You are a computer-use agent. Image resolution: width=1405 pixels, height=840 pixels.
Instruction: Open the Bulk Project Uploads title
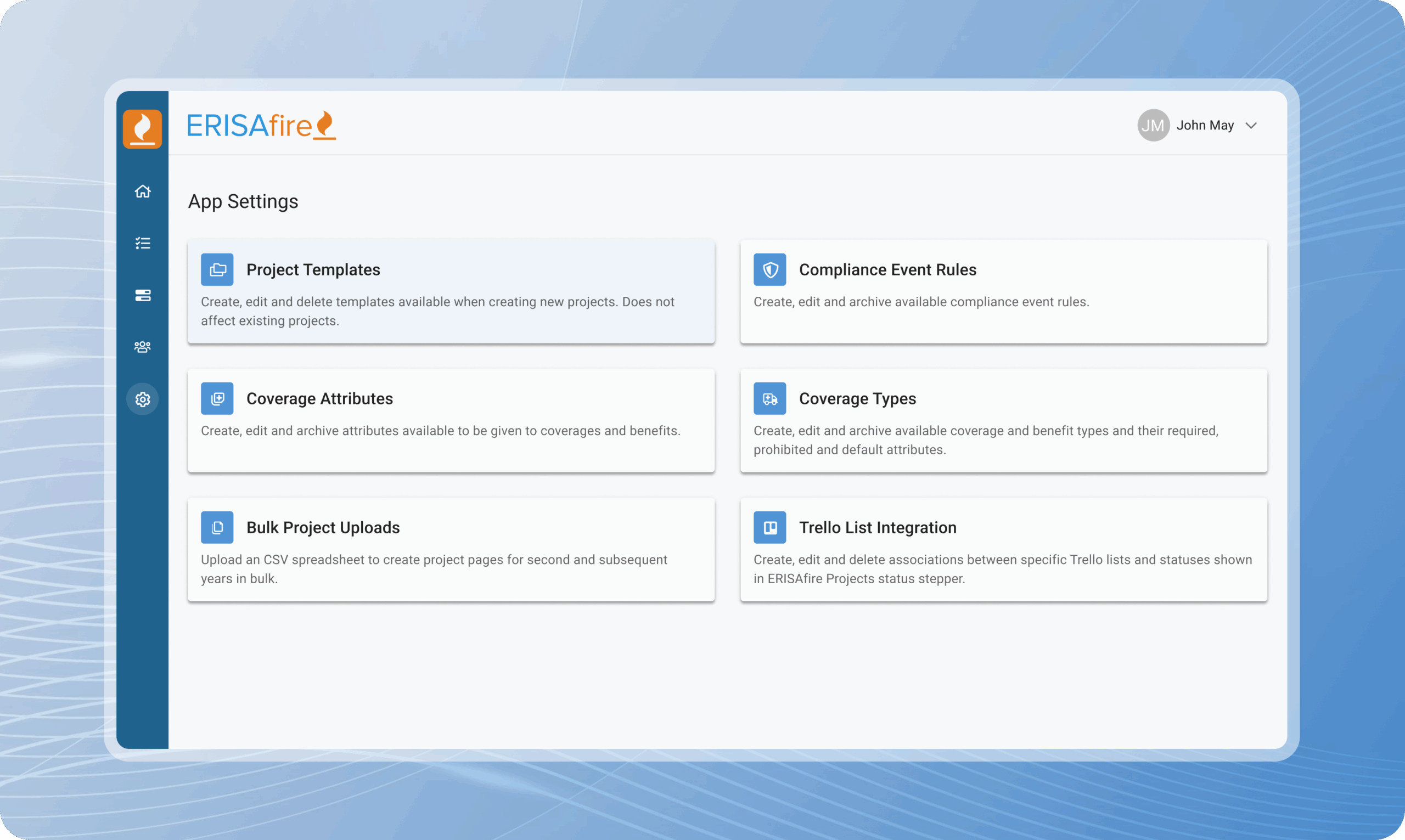pos(323,528)
